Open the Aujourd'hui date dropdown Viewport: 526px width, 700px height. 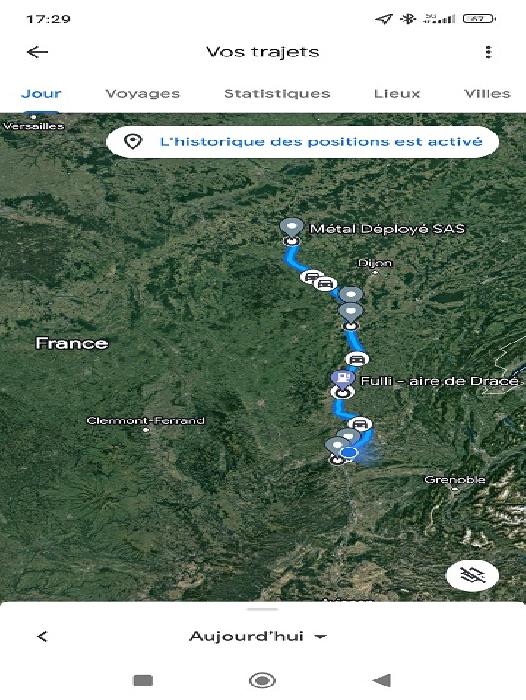258,636
